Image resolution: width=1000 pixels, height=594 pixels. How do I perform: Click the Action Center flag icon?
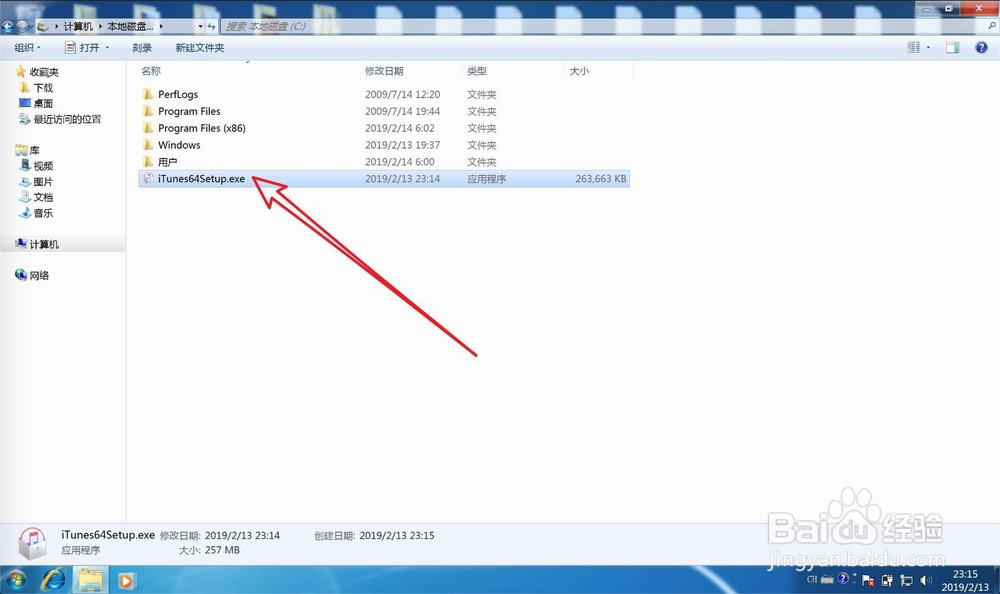868,581
